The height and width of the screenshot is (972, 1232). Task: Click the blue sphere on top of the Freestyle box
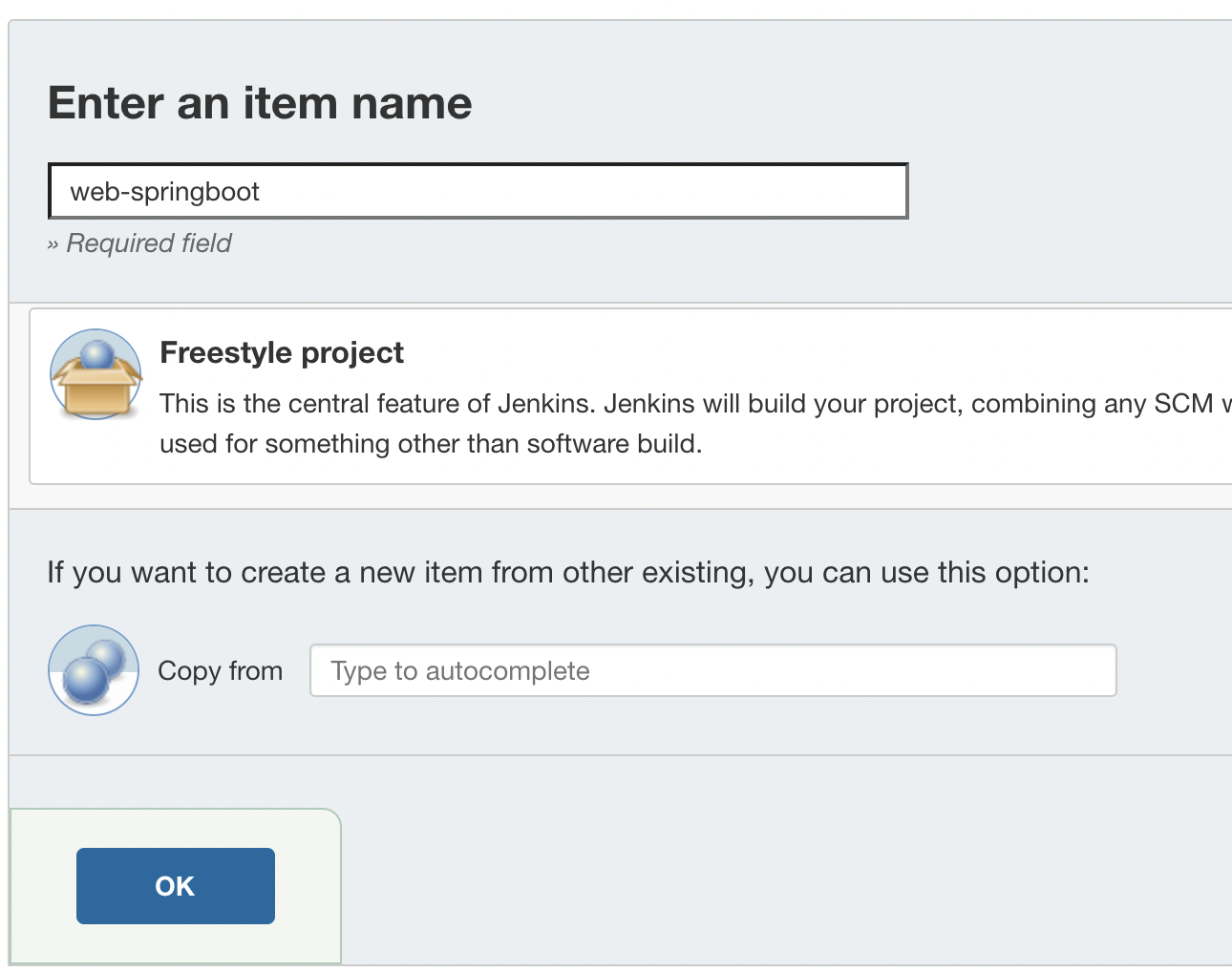96,355
